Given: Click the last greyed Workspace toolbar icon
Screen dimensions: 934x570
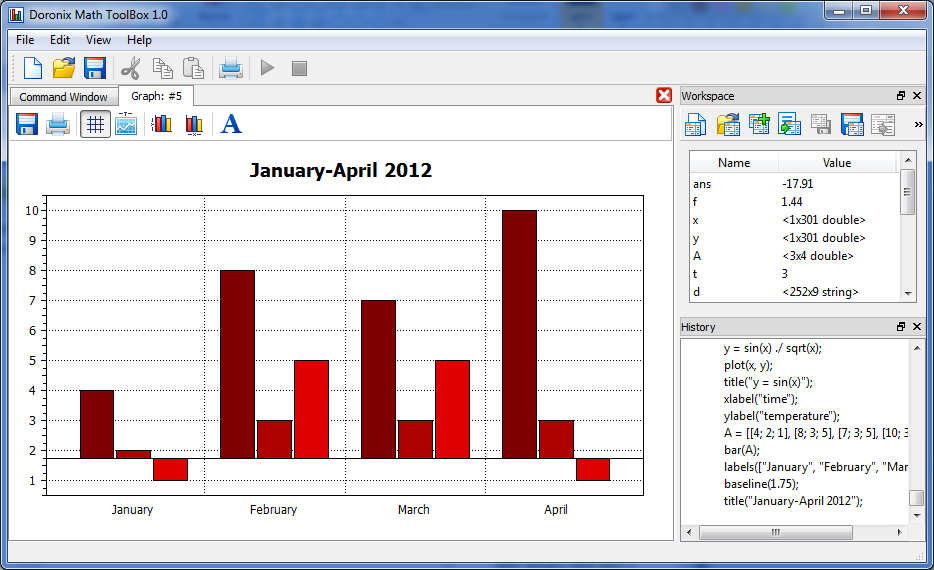Looking at the screenshot, I should pos(883,124).
